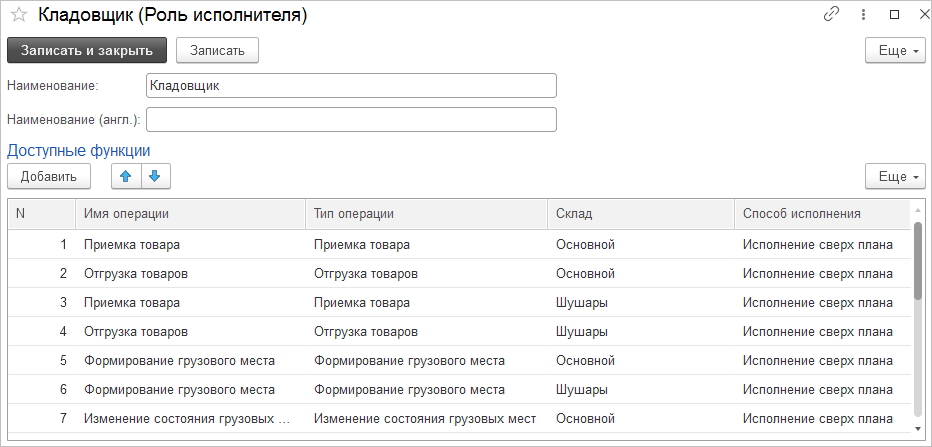Click Записать и закрыть button
The width and height of the screenshot is (932, 447).
(x=87, y=51)
